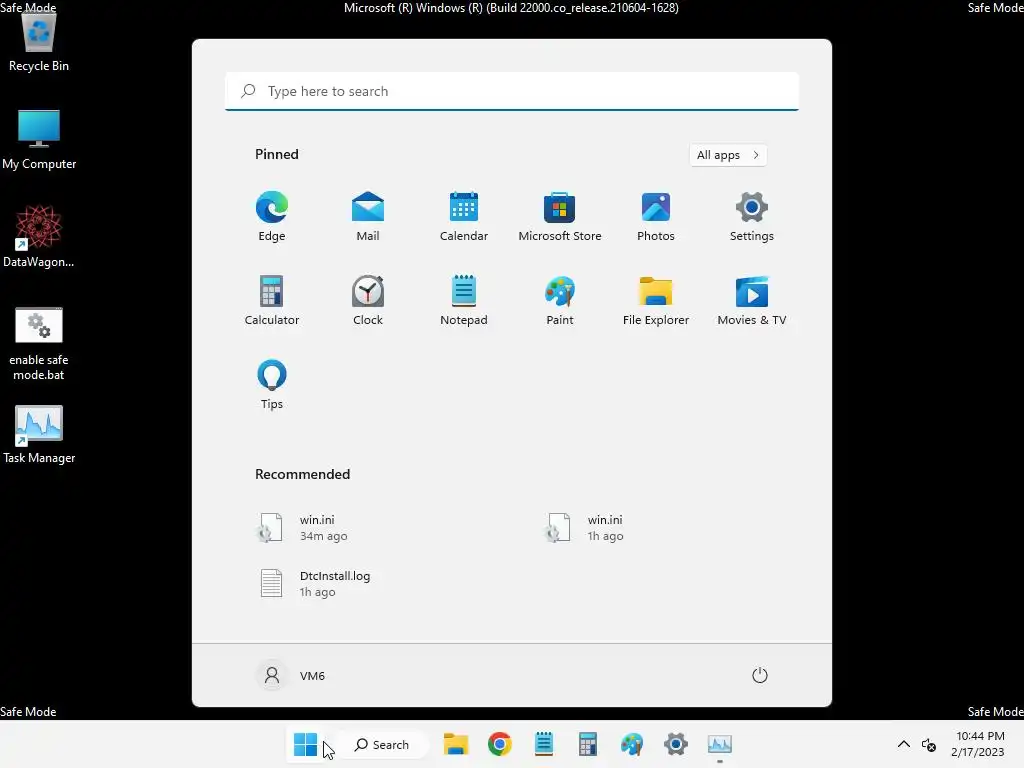Open Calculator from pinned apps

[x=272, y=300]
